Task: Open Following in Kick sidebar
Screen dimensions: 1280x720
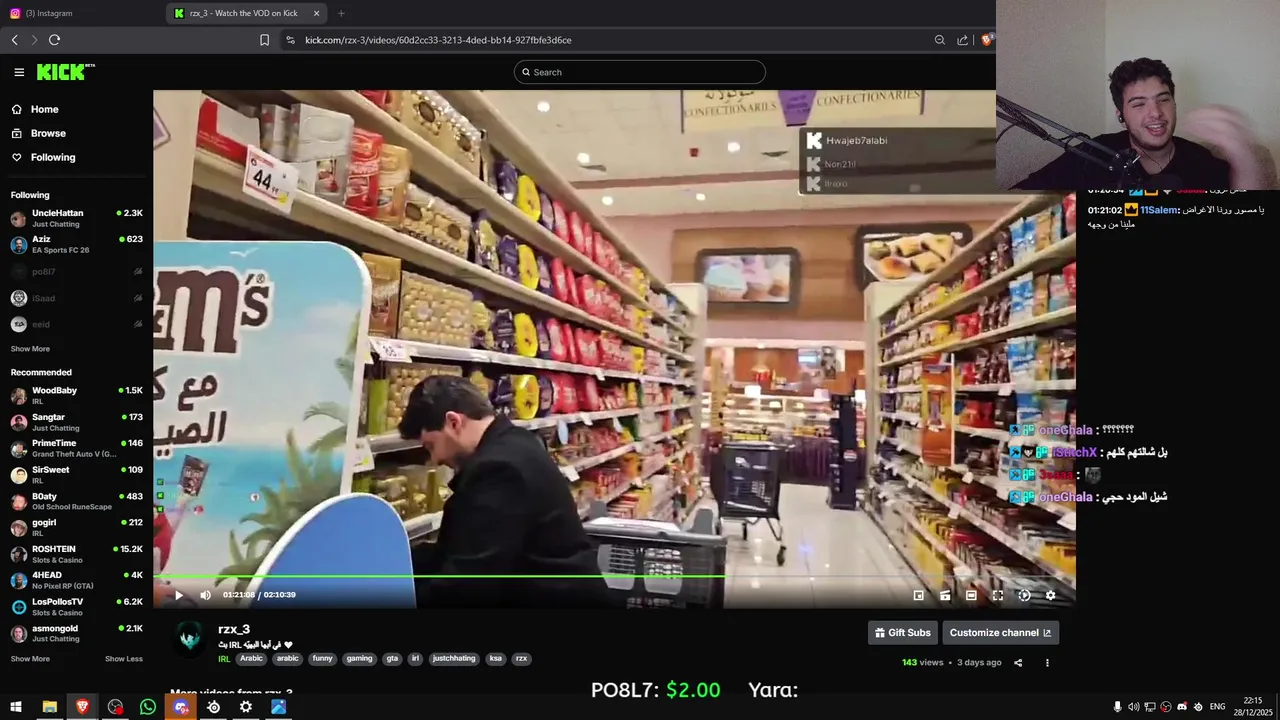Action: 77,157
